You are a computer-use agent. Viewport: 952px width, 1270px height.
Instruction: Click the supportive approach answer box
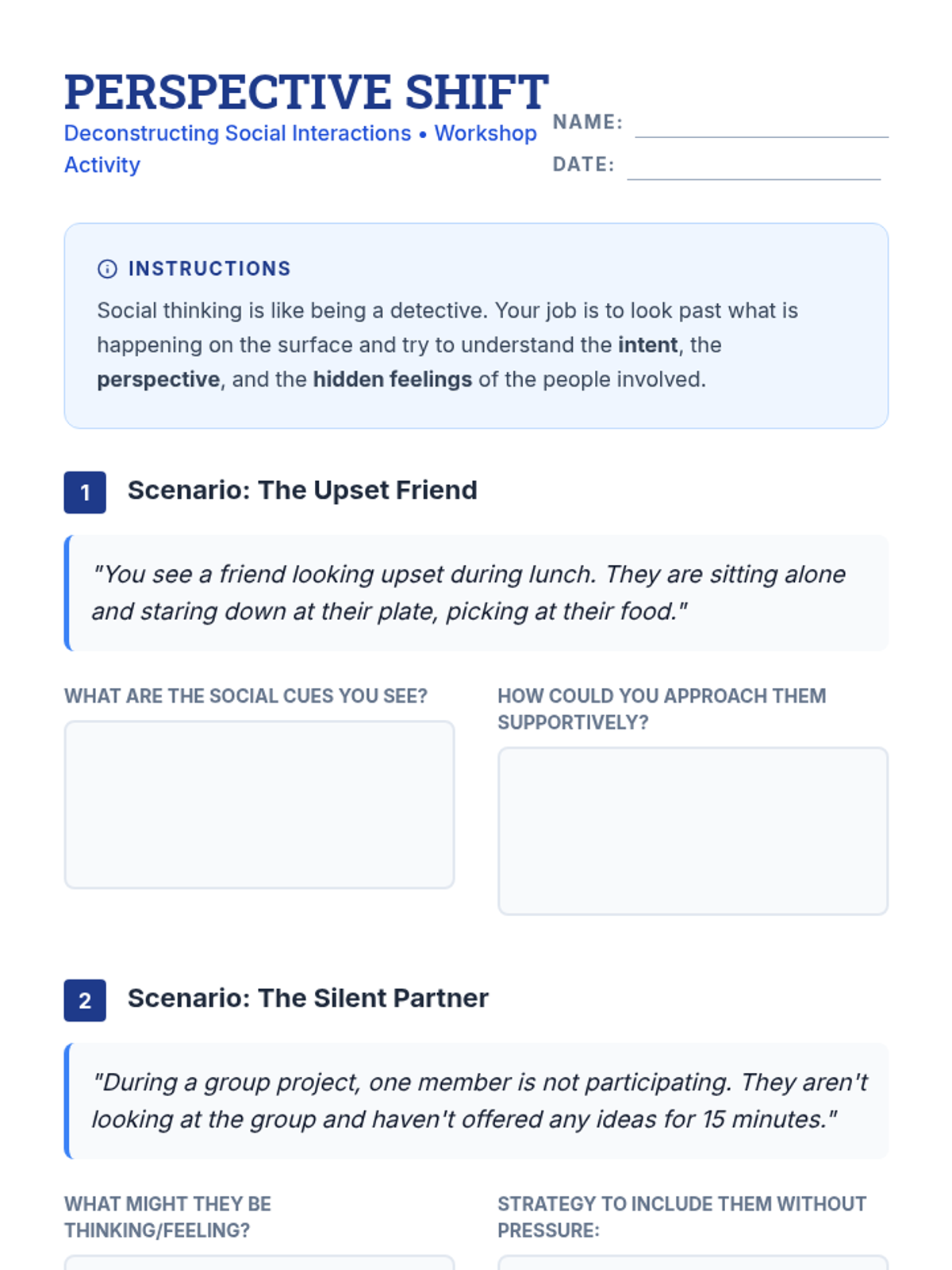(x=693, y=830)
